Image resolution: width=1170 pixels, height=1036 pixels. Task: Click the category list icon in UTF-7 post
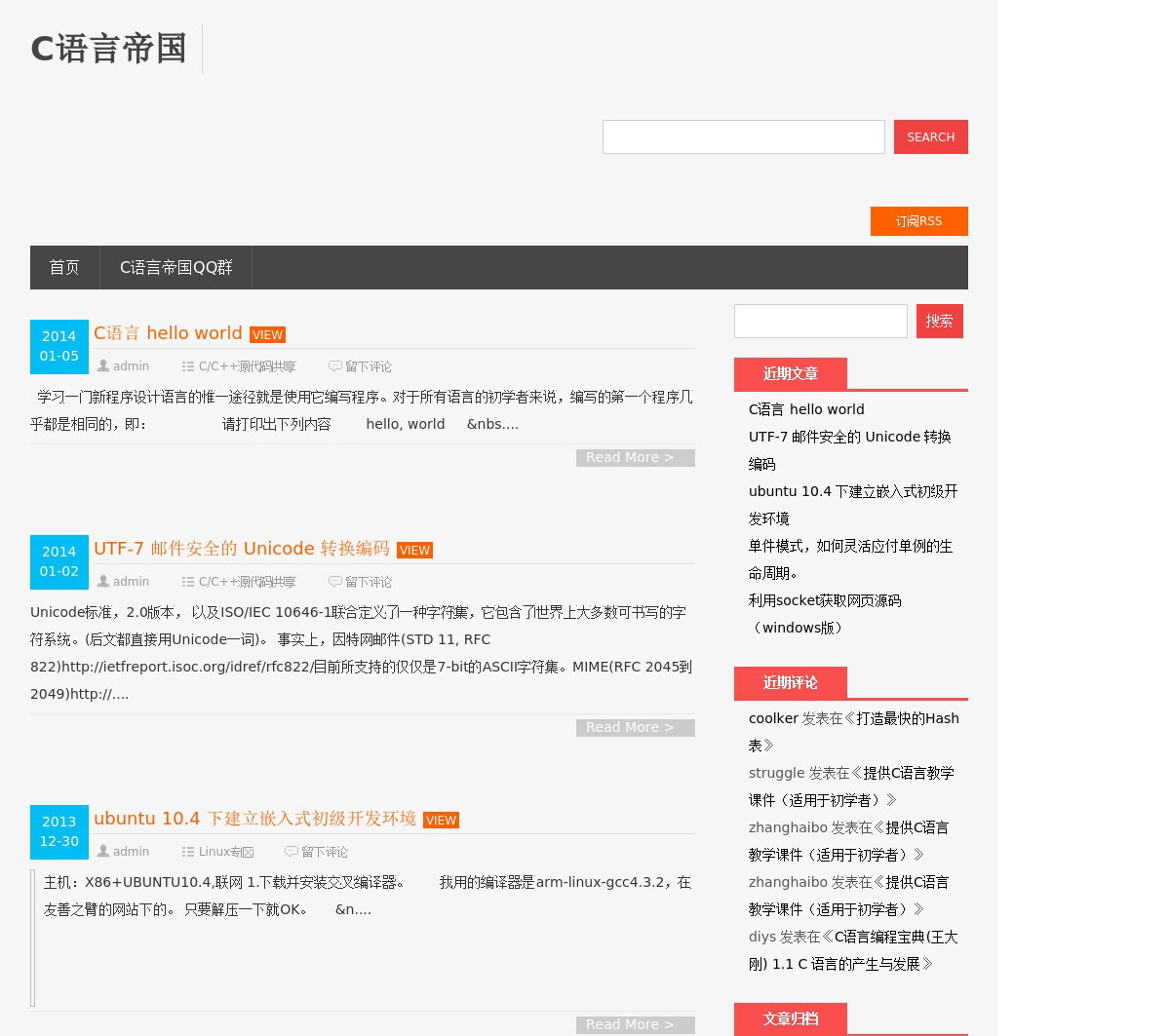tap(188, 582)
